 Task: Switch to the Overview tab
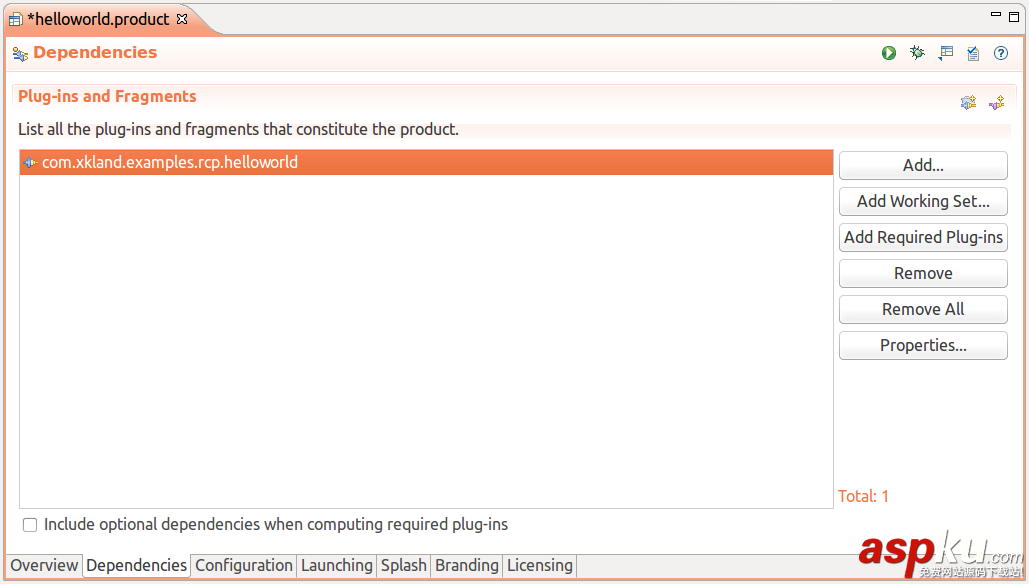point(44,566)
